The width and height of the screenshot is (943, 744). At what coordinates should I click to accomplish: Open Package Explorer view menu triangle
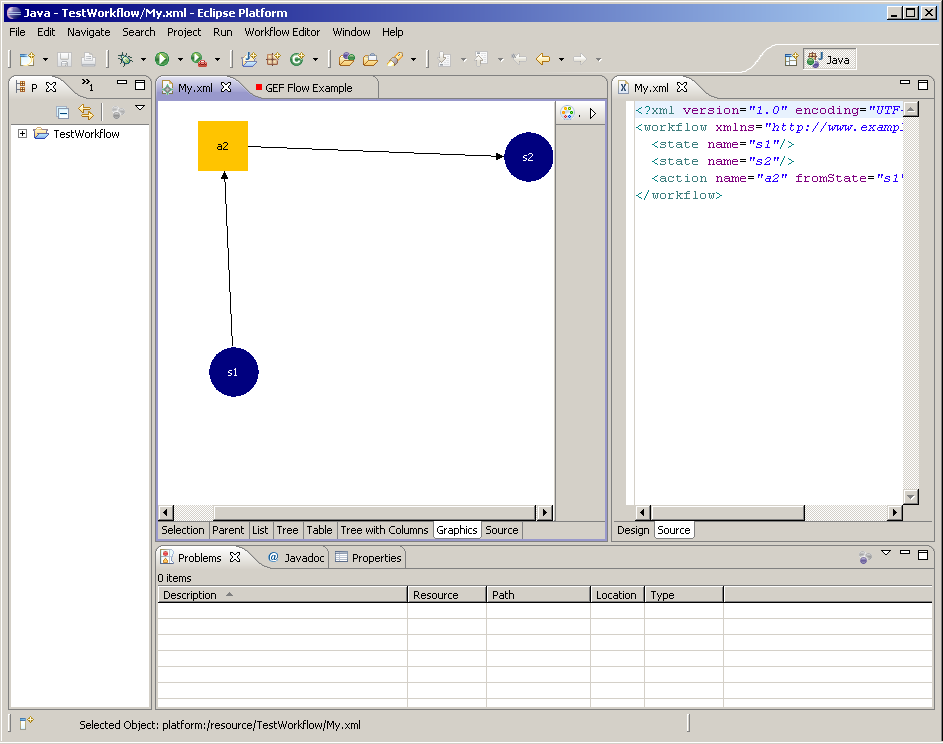tap(140, 108)
